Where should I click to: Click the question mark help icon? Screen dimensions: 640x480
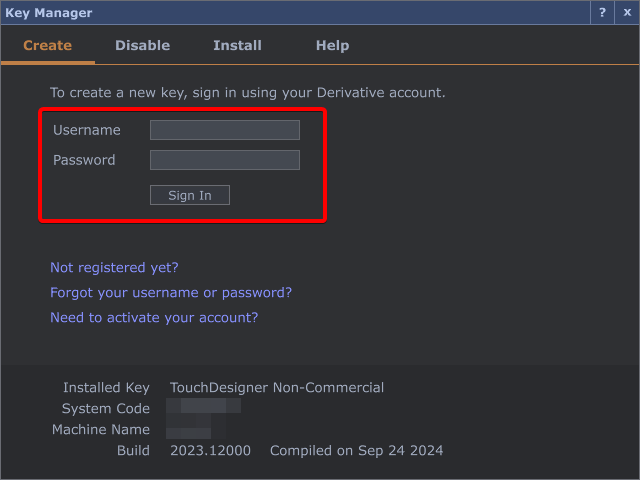tap(602, 13)
